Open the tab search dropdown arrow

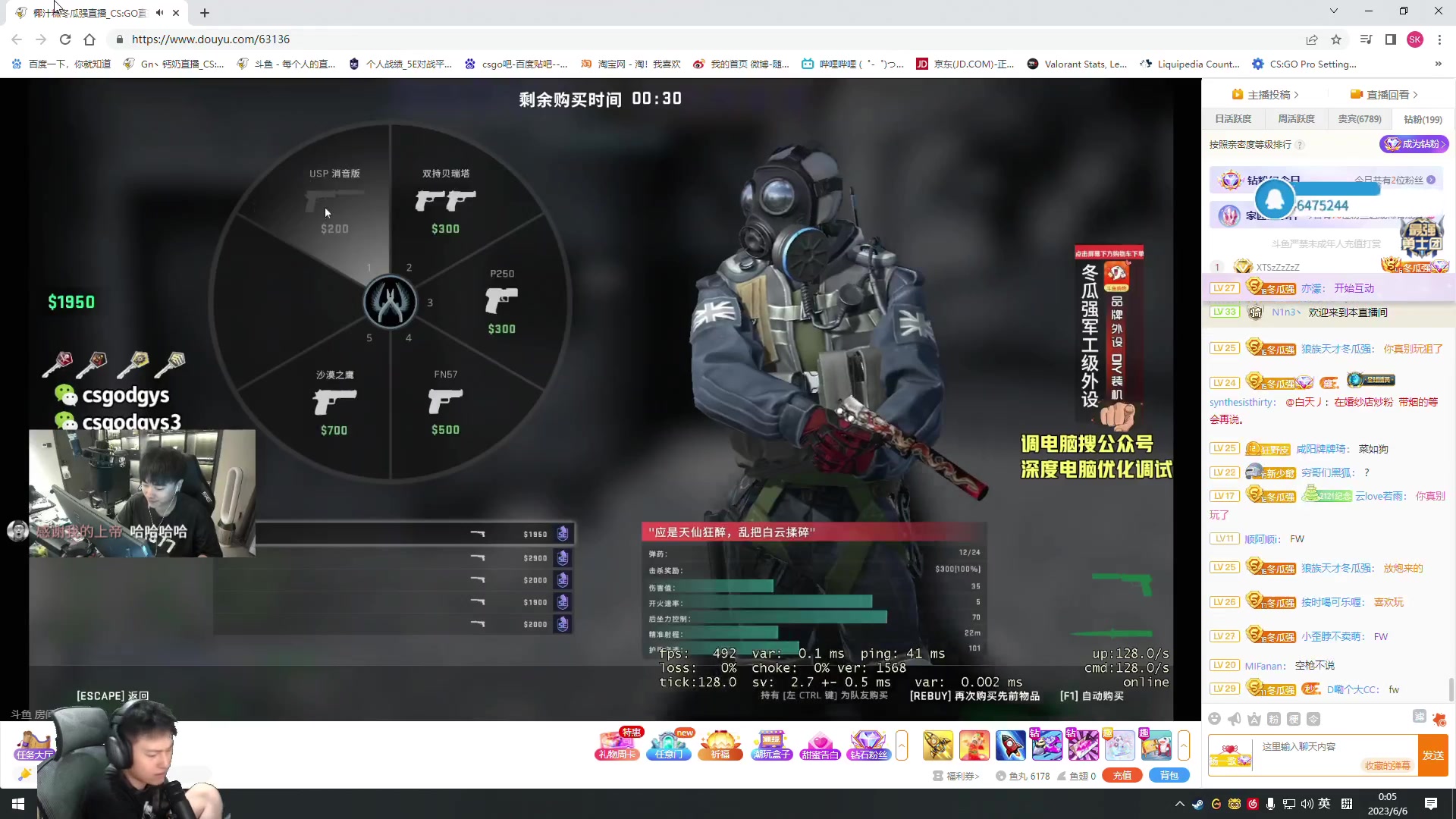[1334, 11]
